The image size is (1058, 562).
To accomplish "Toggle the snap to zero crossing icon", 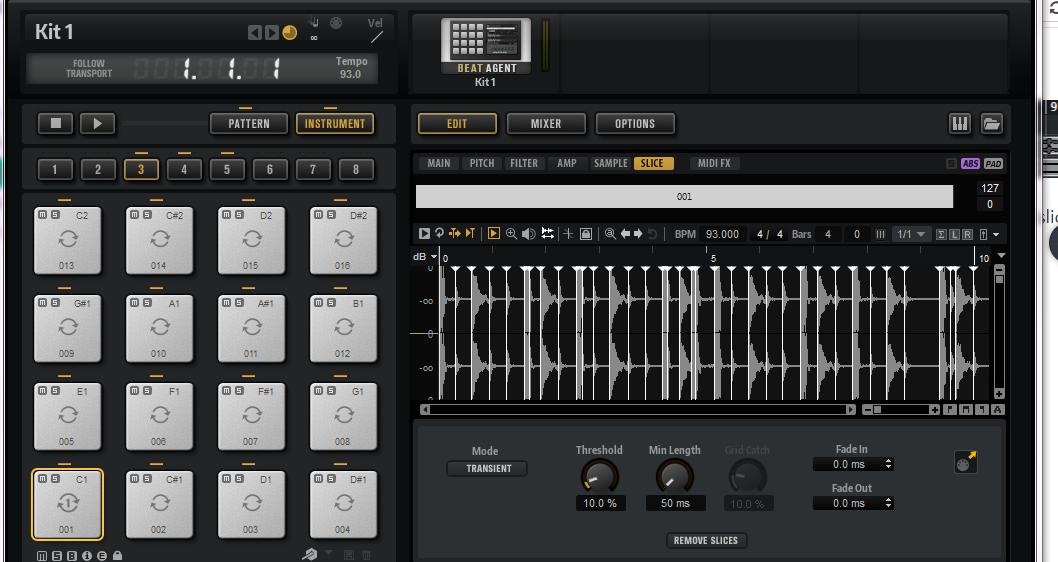I will coord(568,233).
